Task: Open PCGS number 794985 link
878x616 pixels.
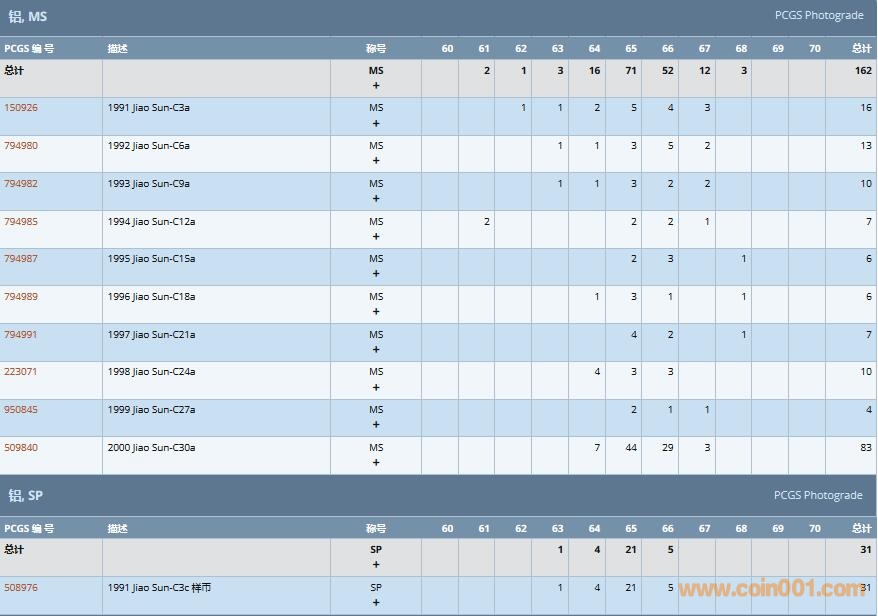Action: coord(21,222)
